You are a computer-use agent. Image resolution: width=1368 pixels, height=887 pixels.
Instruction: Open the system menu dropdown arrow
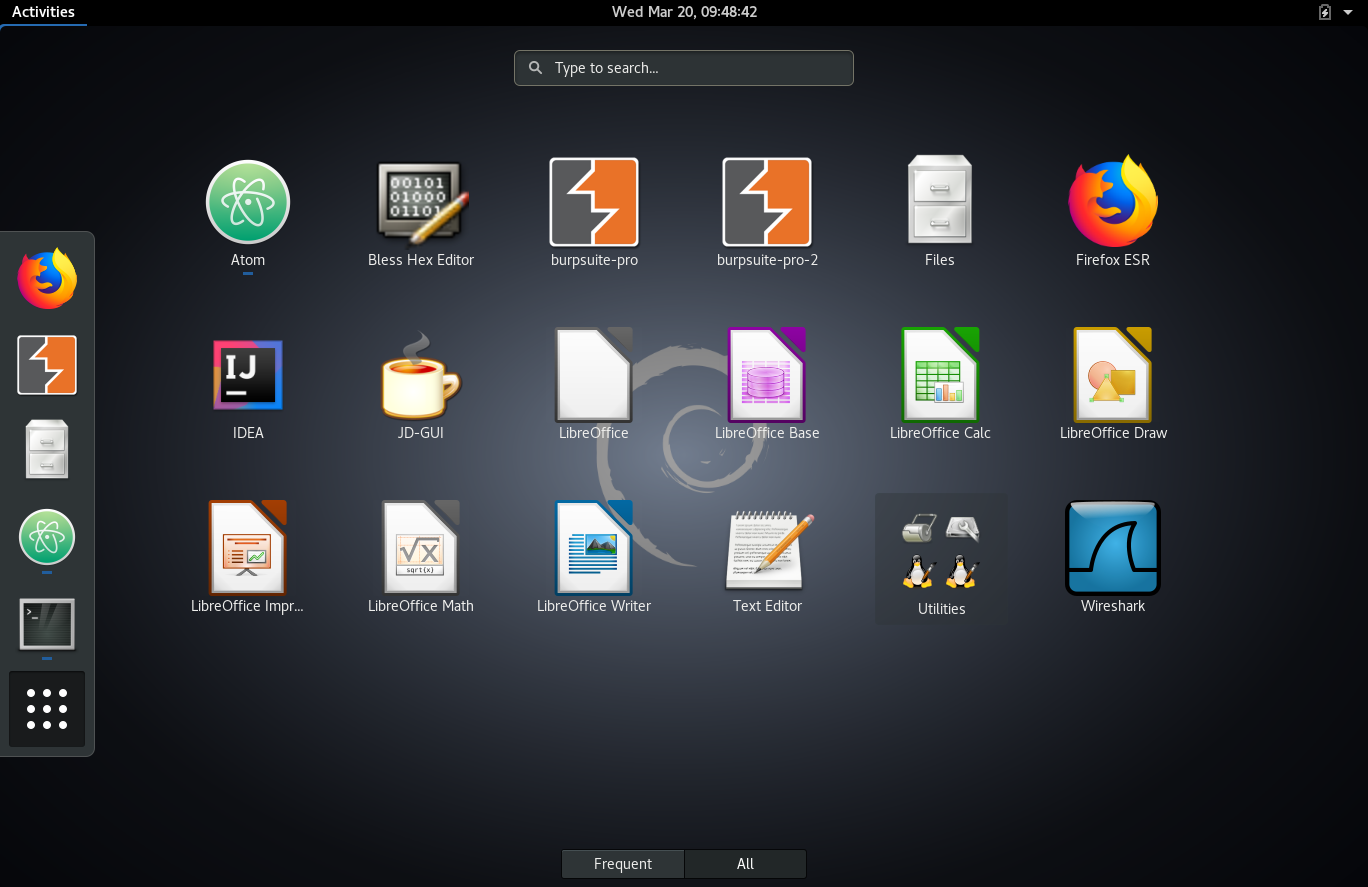point(1348,13)
